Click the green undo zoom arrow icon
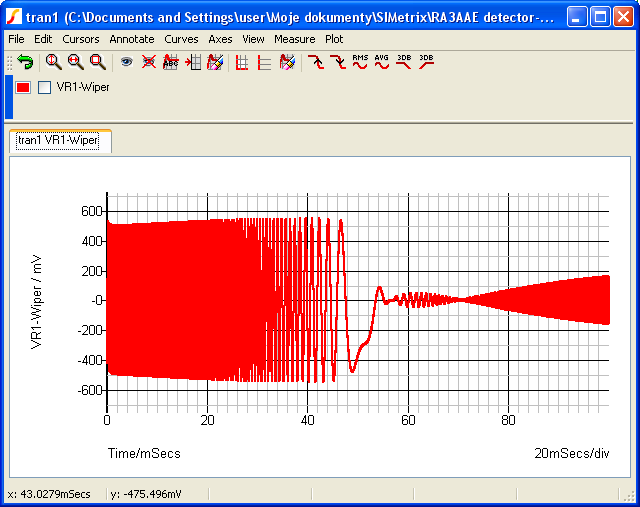Screen dimensions: 640x507 click(x=25, y=62)
